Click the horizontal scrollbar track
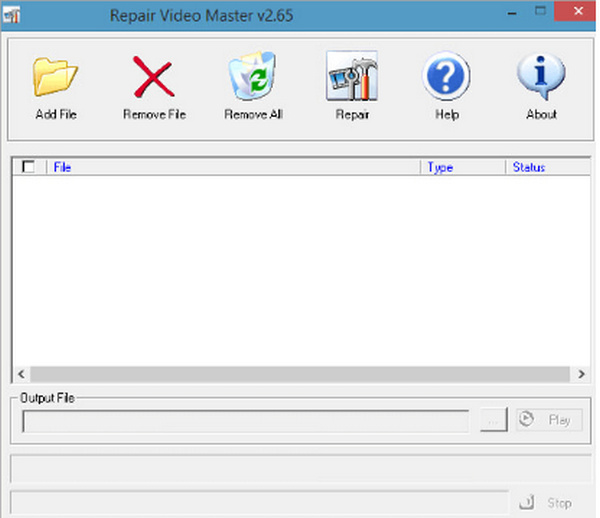600x518 pixels. pyautogui.click(x=300, y=374)
